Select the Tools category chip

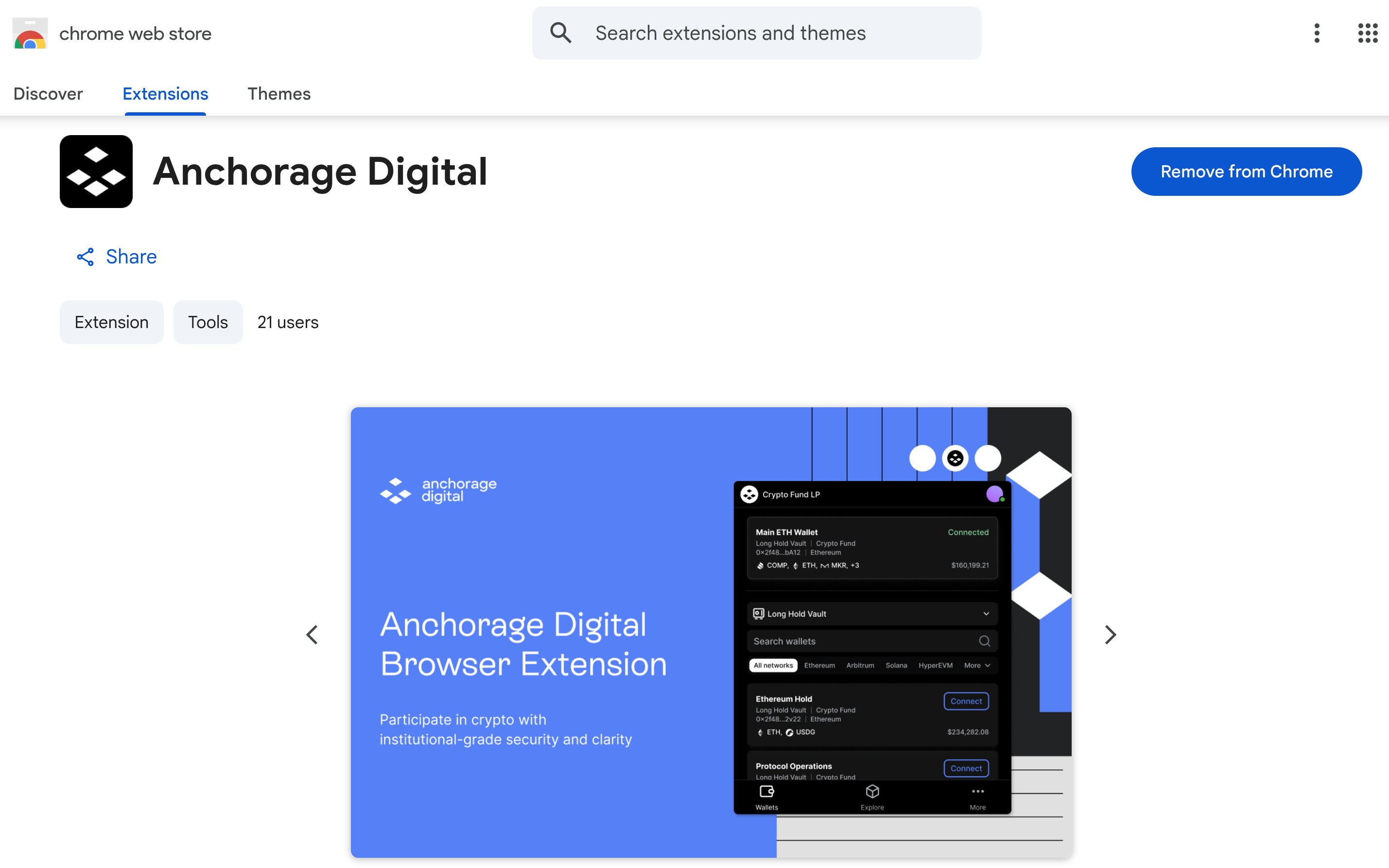[x=208, y=322]
